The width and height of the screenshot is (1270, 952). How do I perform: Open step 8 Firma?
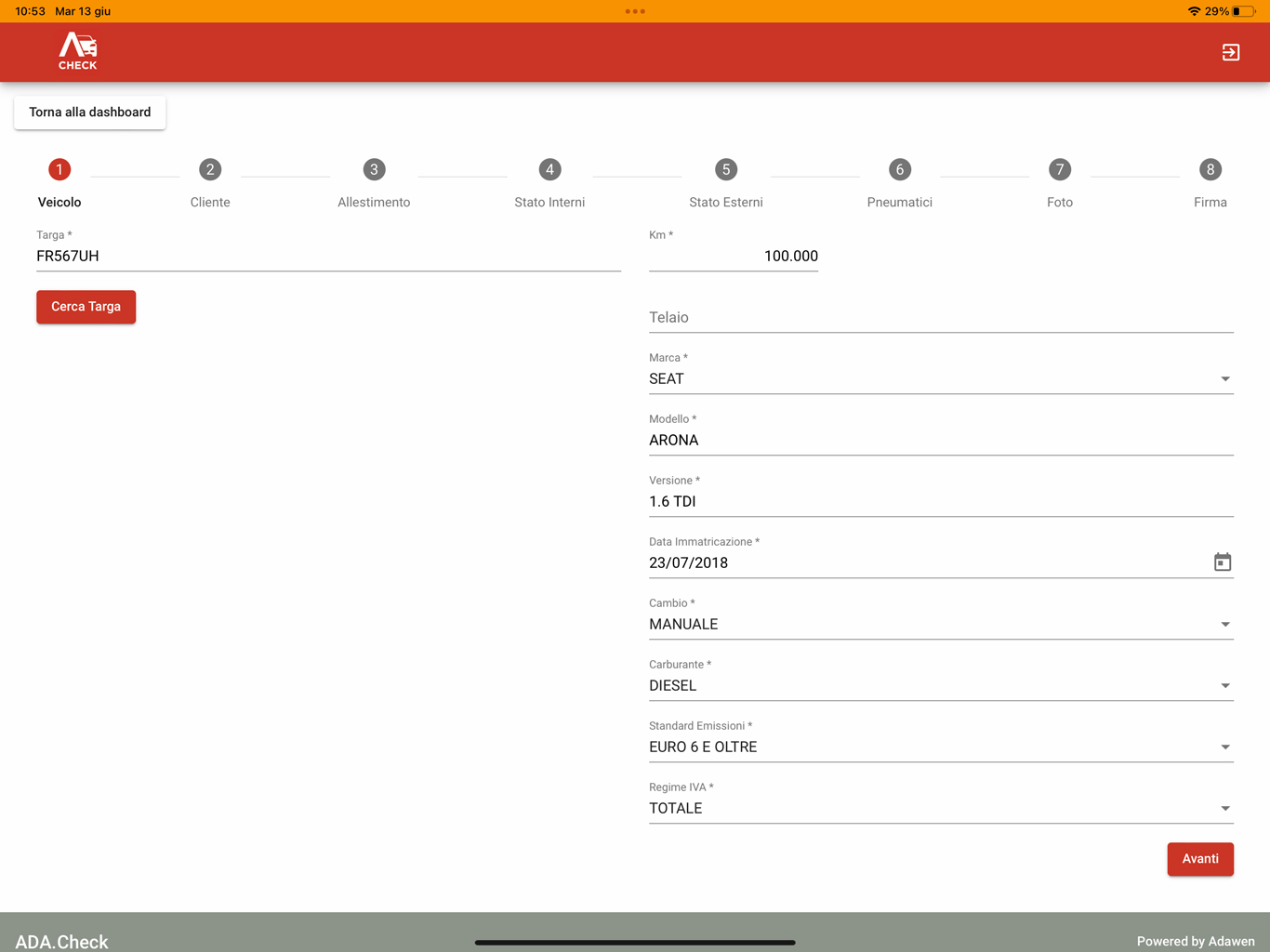(x=1210, y=170)
